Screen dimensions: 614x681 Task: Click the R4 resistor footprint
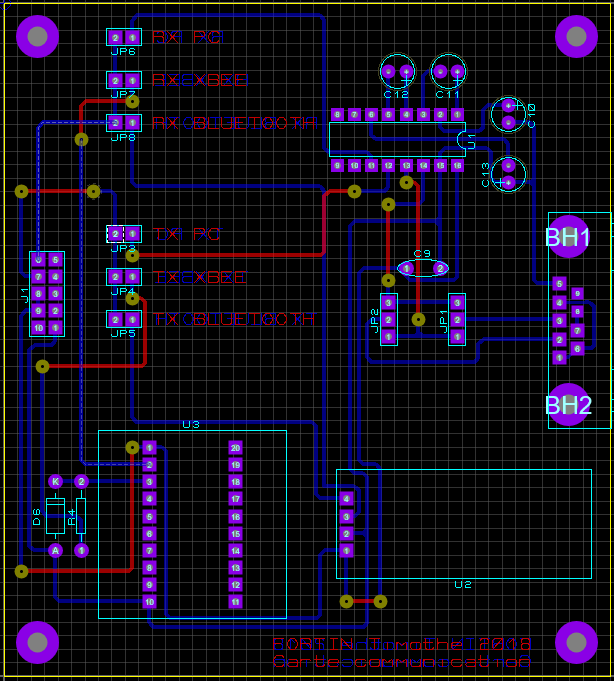point(81,516)
